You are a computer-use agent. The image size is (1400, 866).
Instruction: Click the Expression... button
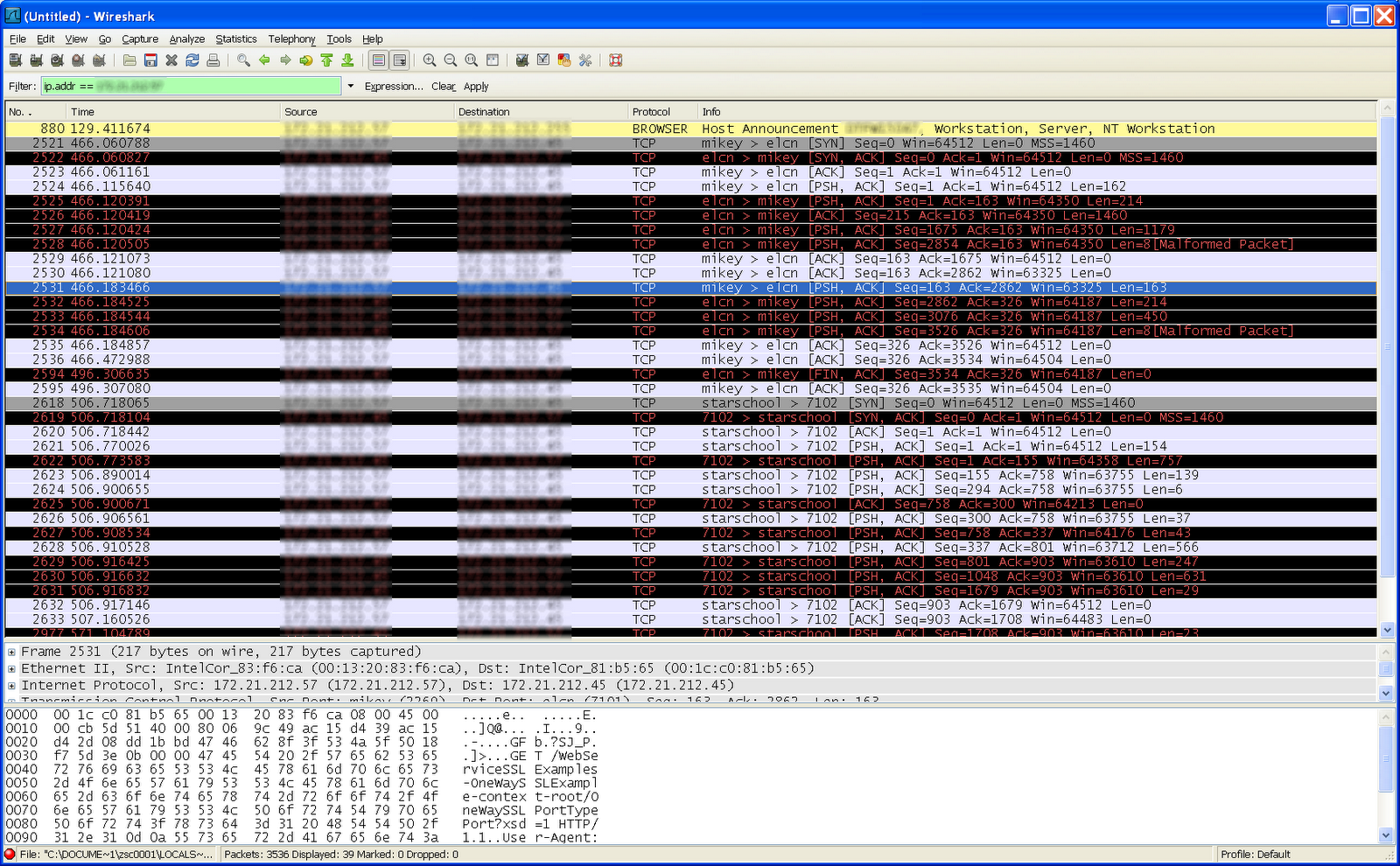[x=394, y=87]
